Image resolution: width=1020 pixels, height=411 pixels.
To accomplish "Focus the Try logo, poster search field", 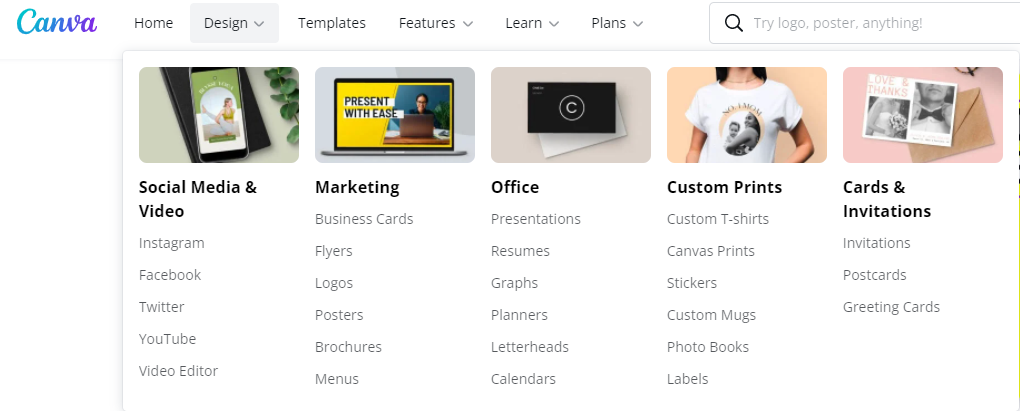I will (x=865, y=23).
